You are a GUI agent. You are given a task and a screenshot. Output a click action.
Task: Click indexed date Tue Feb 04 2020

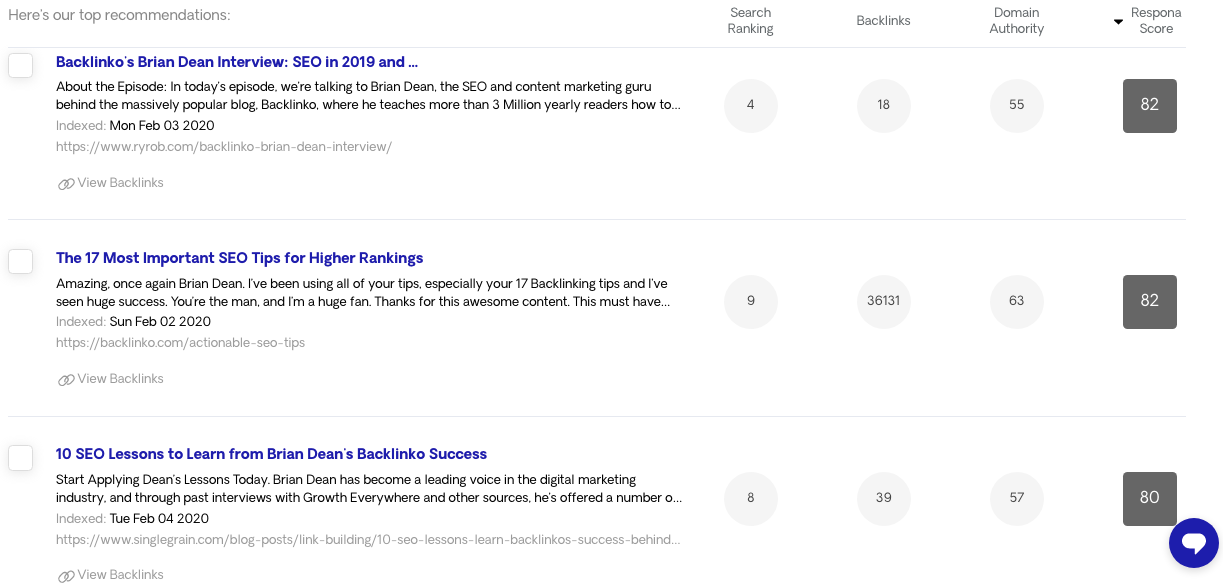[x=159, y=519]
